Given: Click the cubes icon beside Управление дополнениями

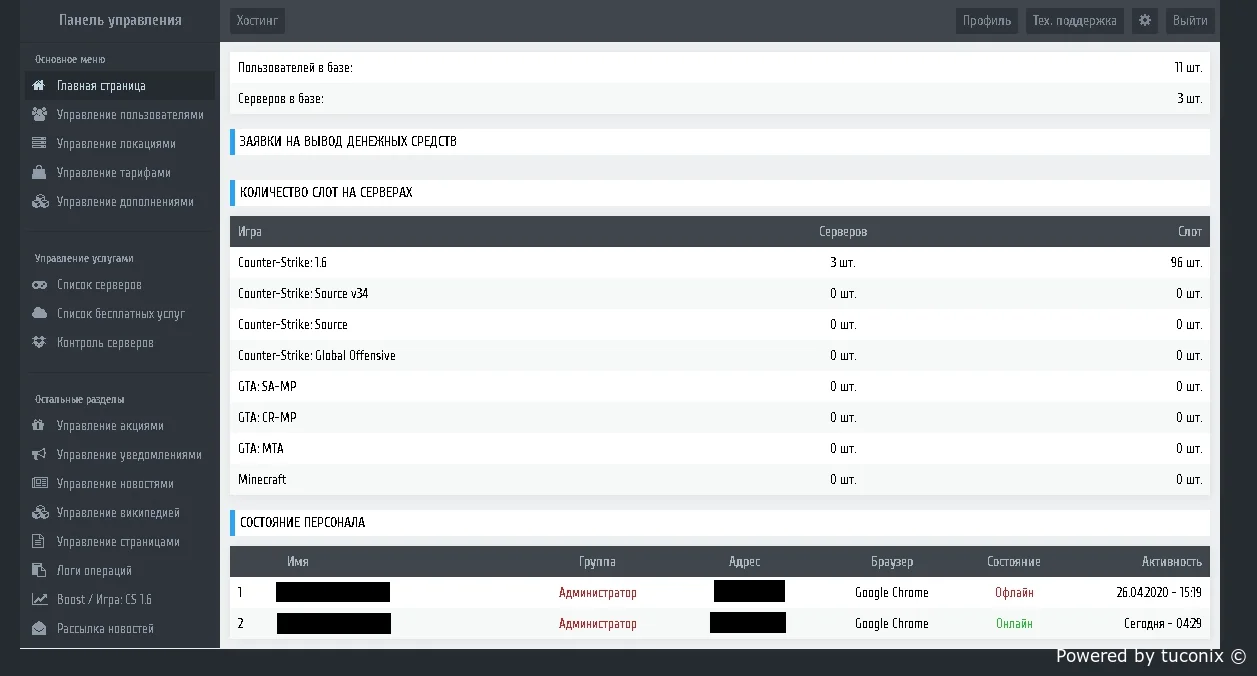Looking at the screenshot, I should 39,202.
